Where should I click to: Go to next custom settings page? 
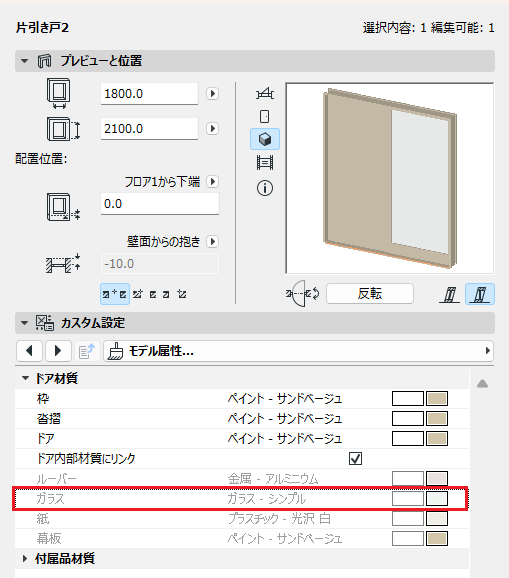click(58, 351)
